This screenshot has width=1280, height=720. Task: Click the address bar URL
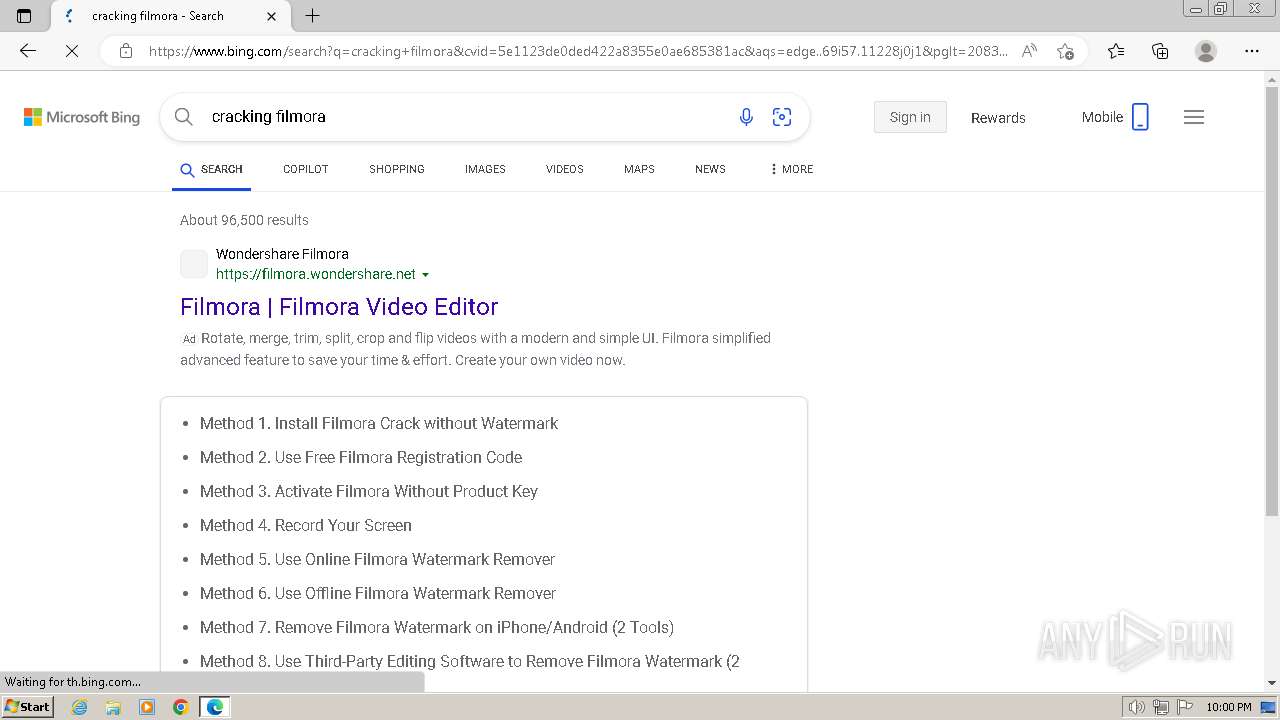pyautogui.click(x=578, y=51)
